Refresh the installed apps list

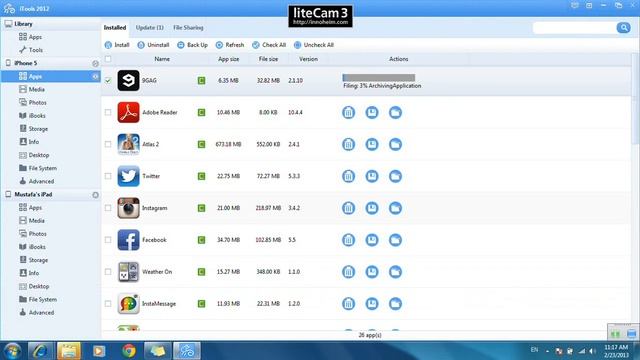point(230,45)
